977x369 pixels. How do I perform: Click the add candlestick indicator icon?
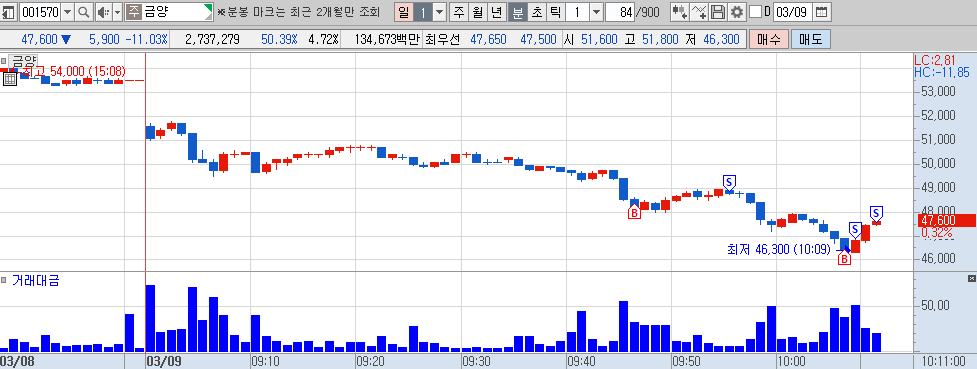coord(679,11)
